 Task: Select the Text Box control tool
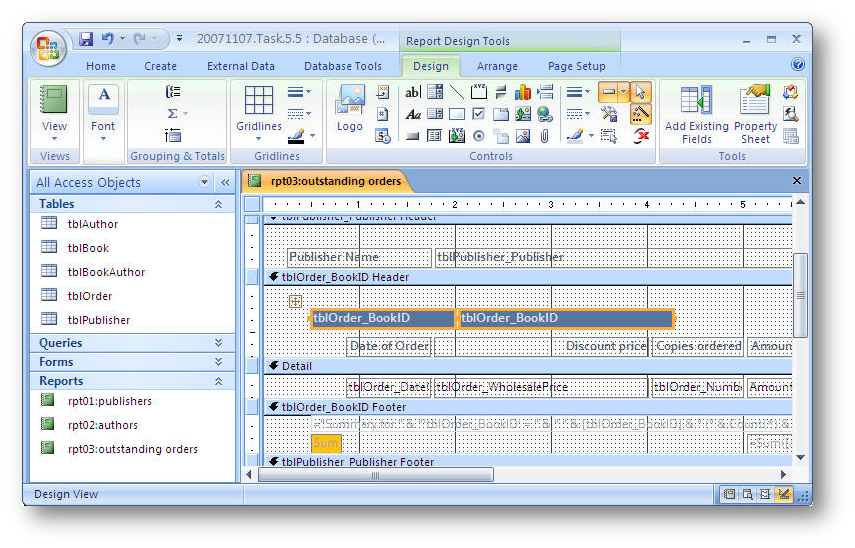(x=412, y=92)
